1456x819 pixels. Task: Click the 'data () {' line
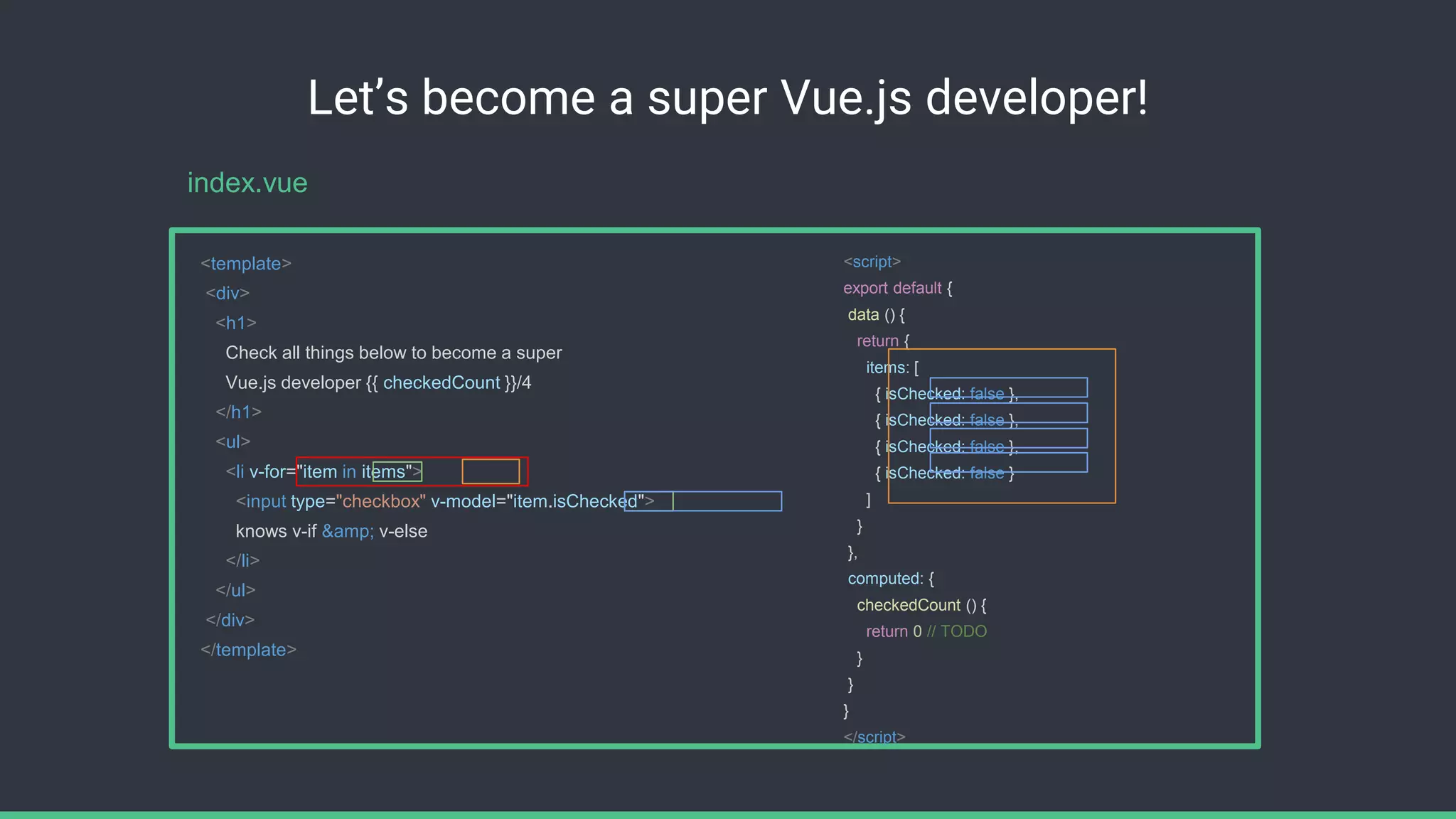coord(877,314)
